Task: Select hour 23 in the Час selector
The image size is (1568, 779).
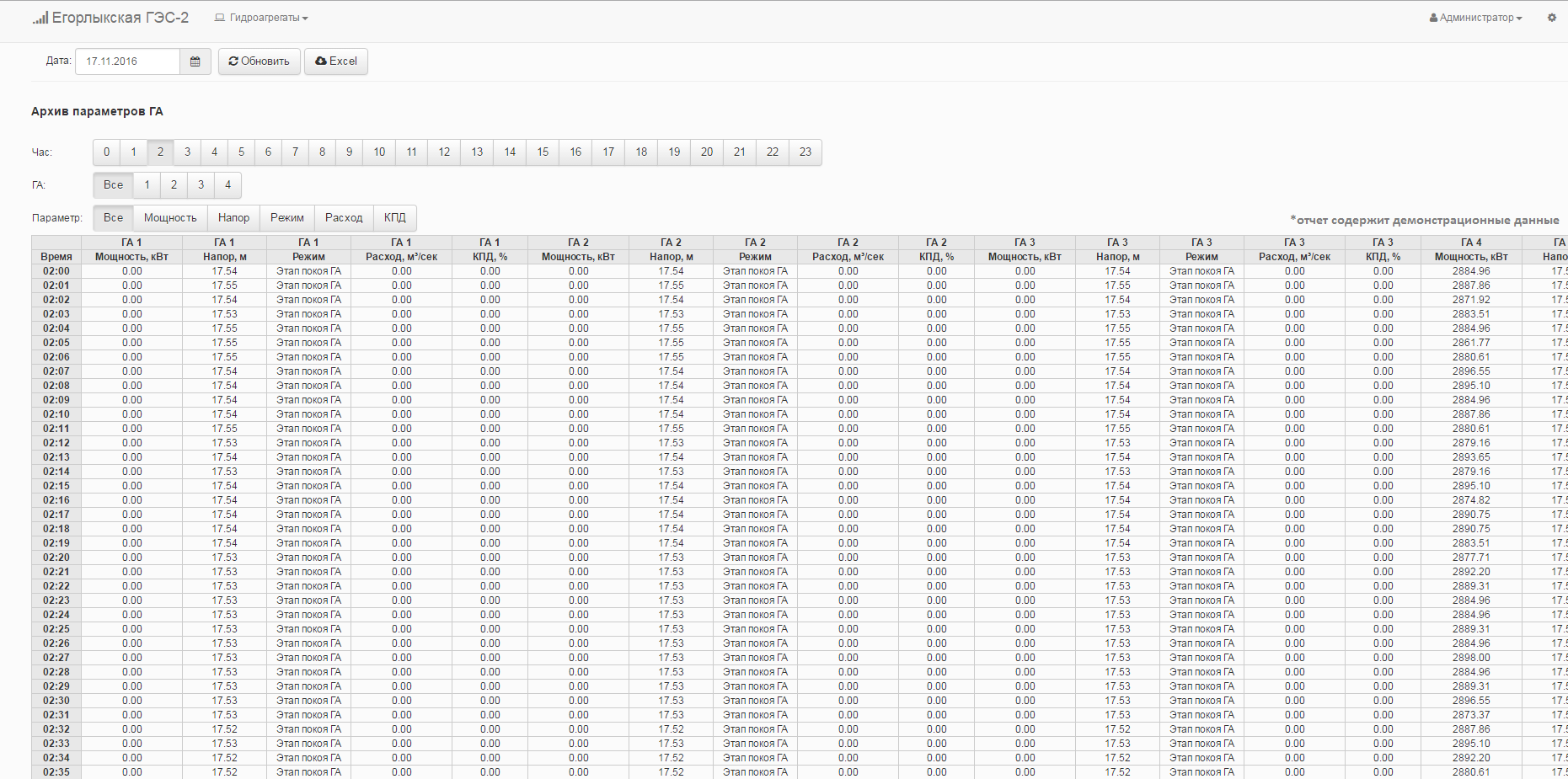Action: click(x=805, y=152)
